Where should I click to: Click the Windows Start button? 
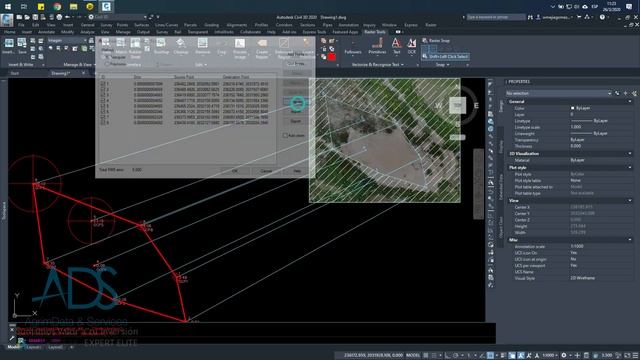(8, 6)
